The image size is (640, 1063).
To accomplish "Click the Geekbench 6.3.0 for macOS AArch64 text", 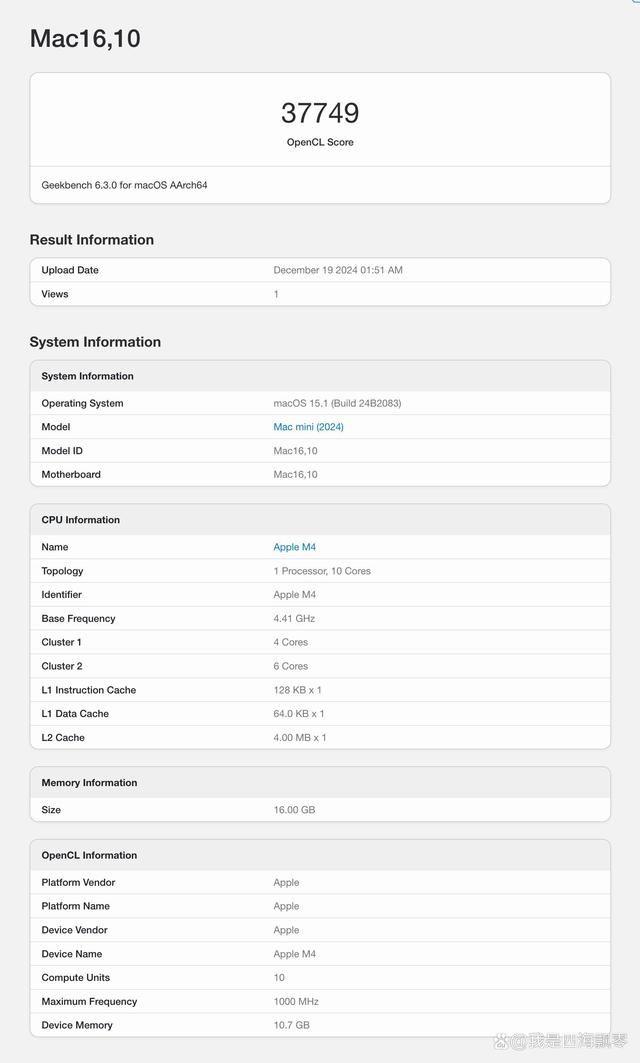I will (124, 185).
